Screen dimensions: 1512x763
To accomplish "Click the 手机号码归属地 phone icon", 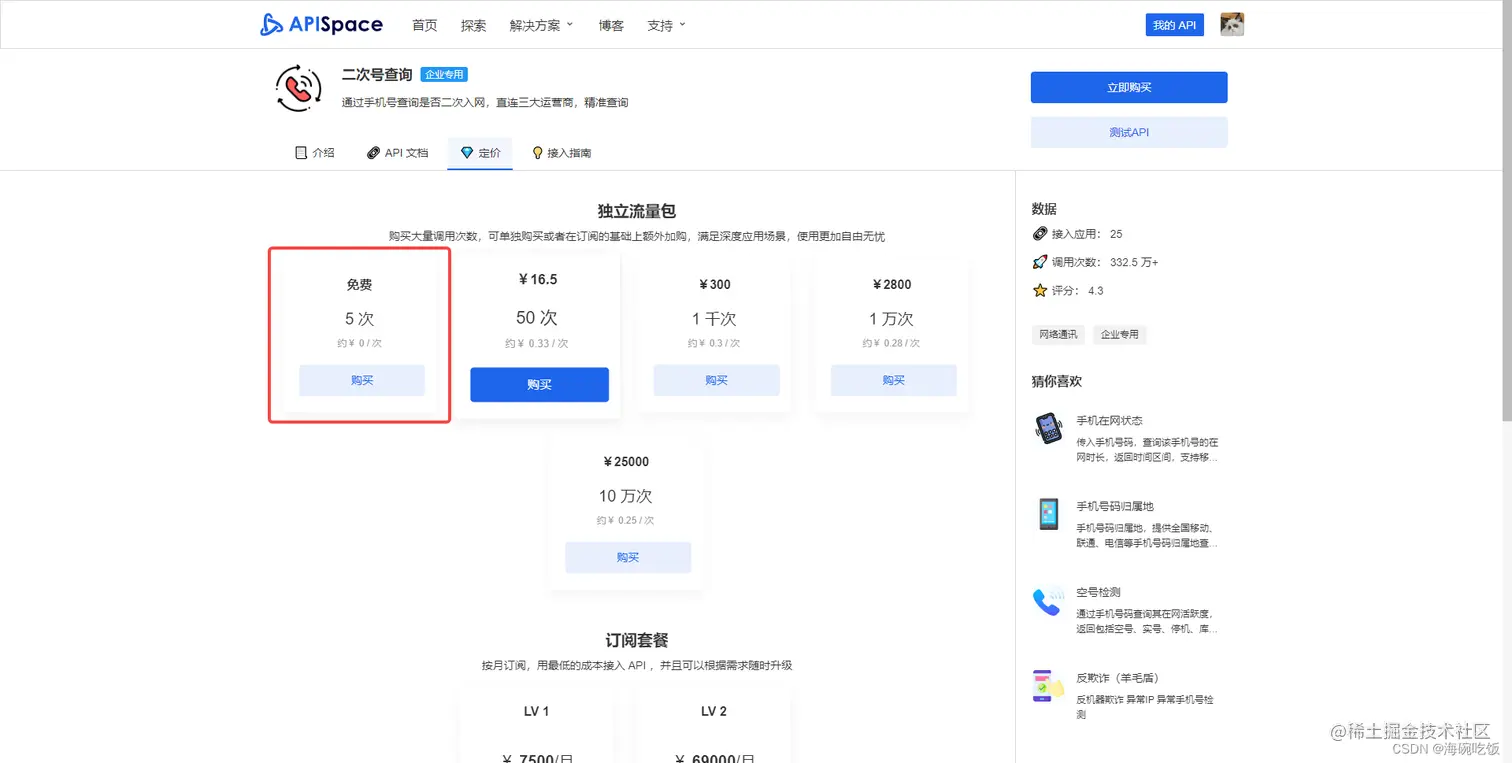I will [x=1047, y=514].
